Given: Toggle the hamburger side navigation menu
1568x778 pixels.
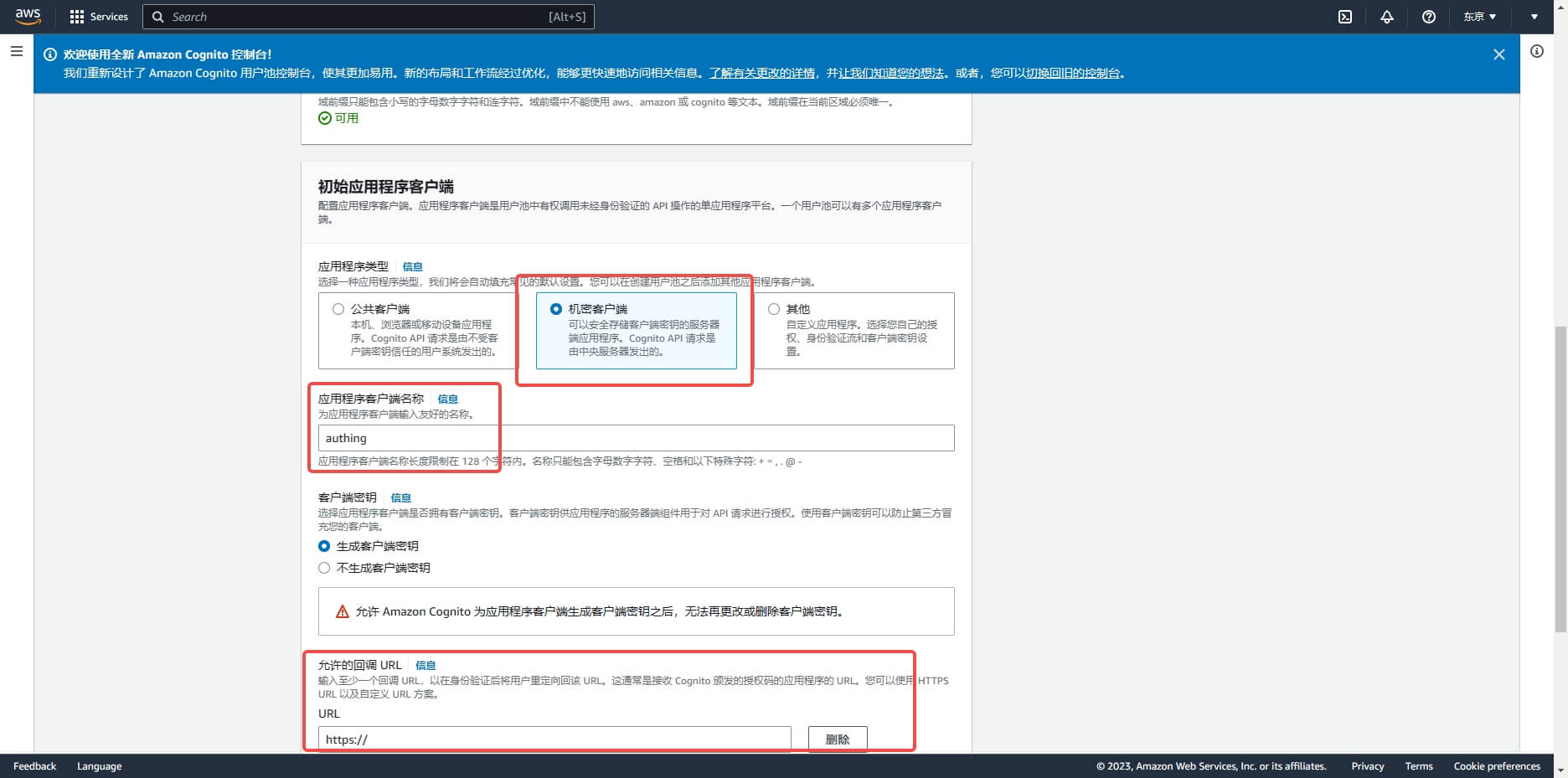Looking at the screenshot, I should pyautogui.click(x=17, y=52).
